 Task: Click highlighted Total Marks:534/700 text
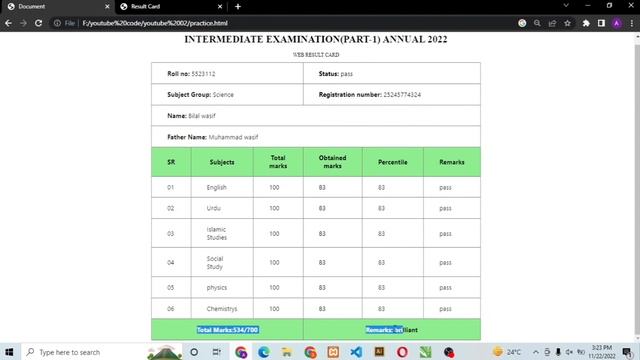(227, 330)
